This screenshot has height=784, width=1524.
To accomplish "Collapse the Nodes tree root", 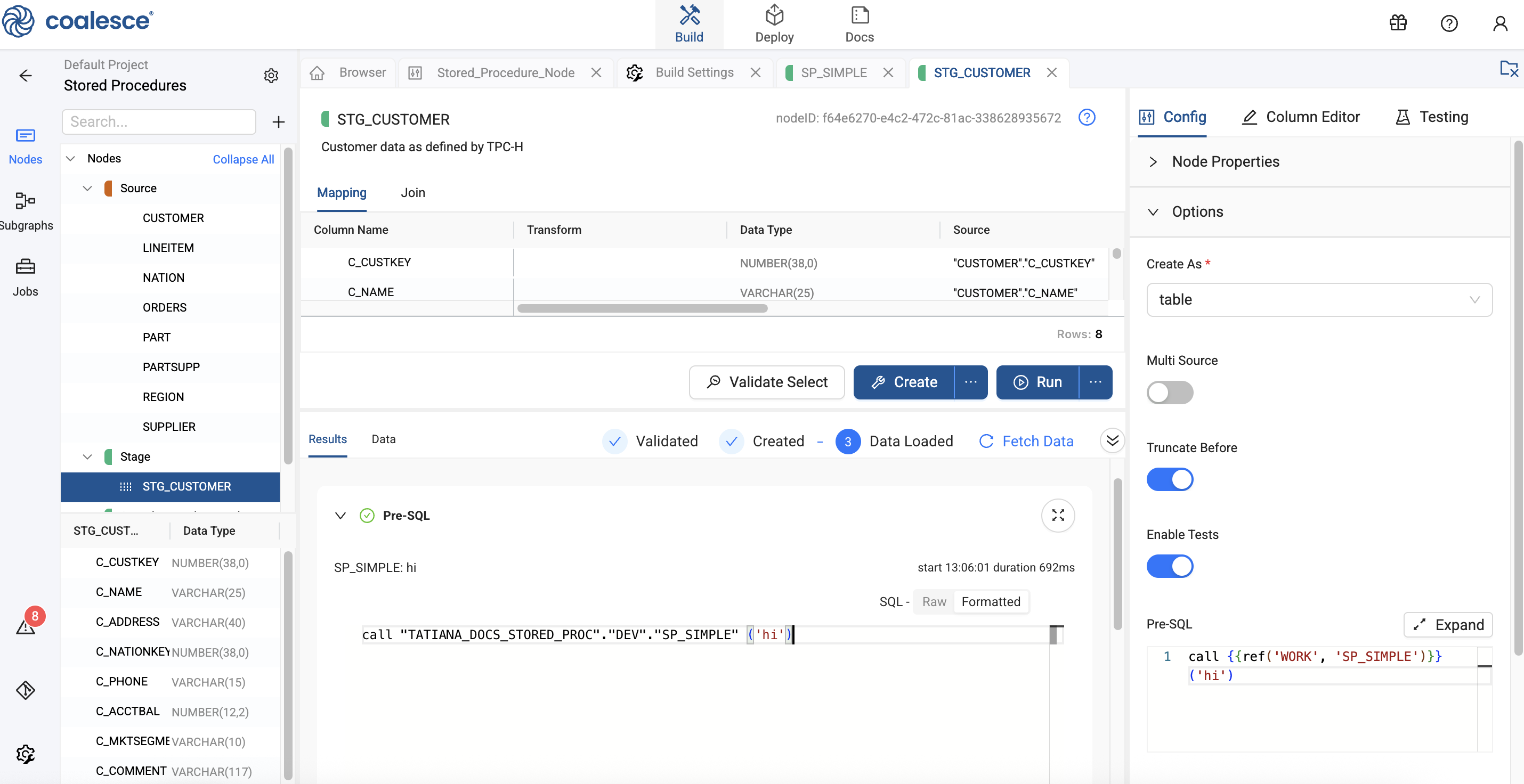I will [x=70, y=159].
